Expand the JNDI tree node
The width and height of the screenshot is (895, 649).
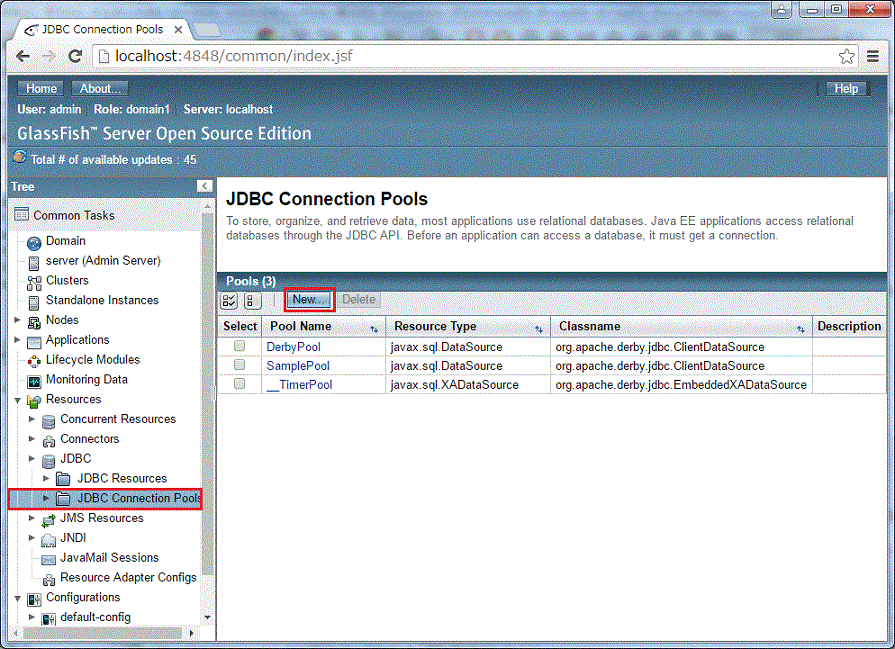pos(32,538)
